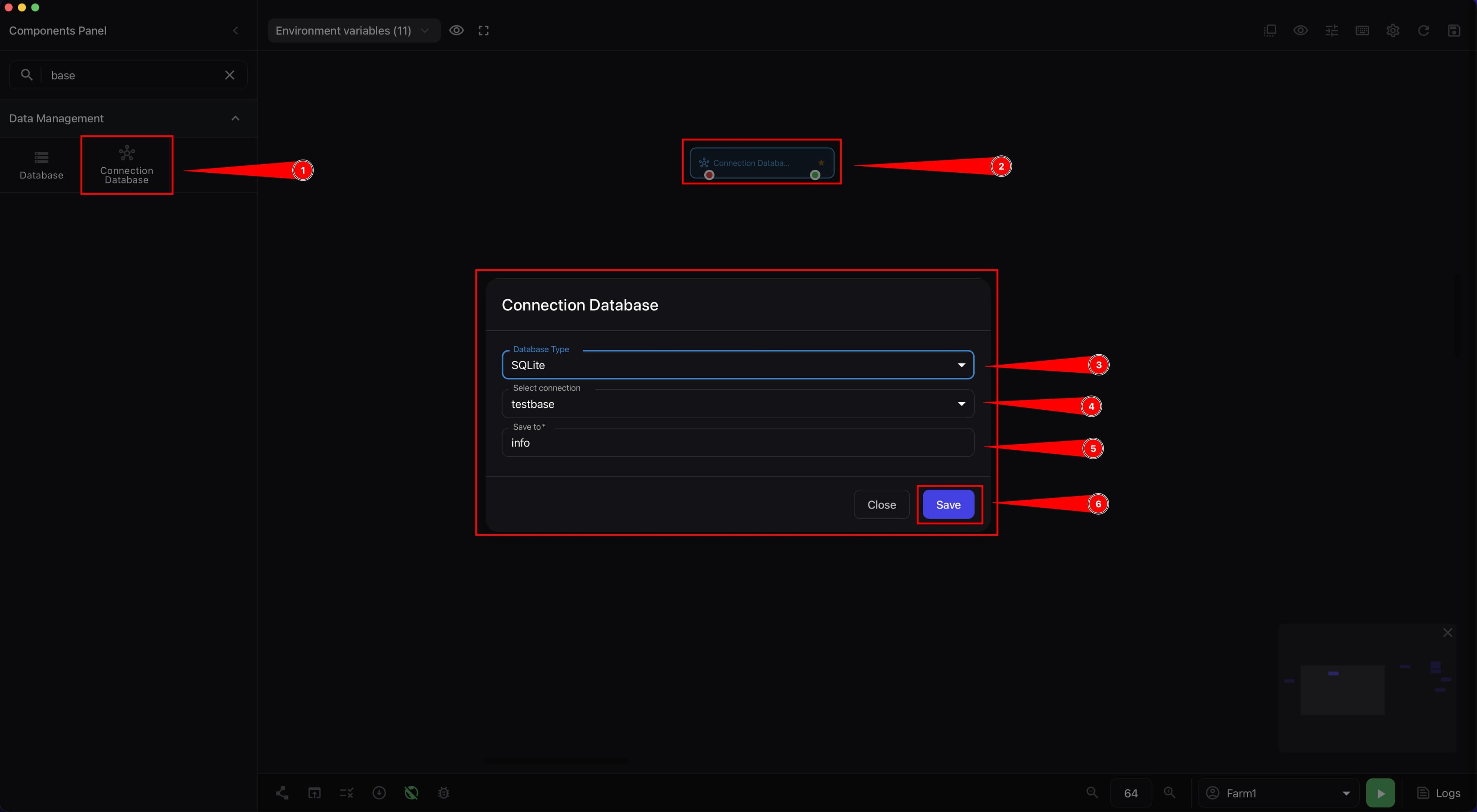The width and height of the screenshot is (1477, 812).
Task: Toggle the eye preview icon in the top-right toolbar
Action: click(1300, 30)
